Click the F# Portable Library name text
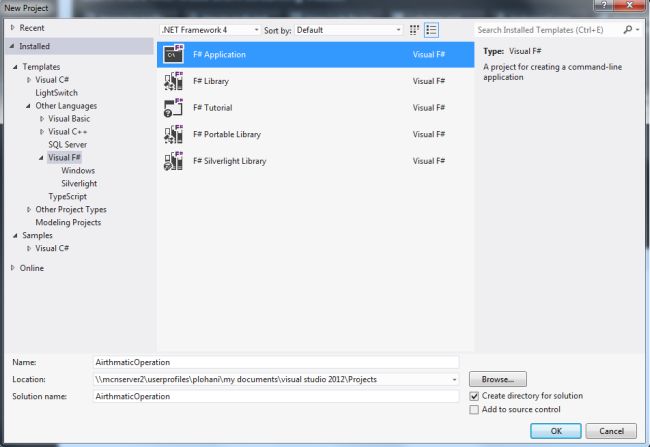 (227, 134)
